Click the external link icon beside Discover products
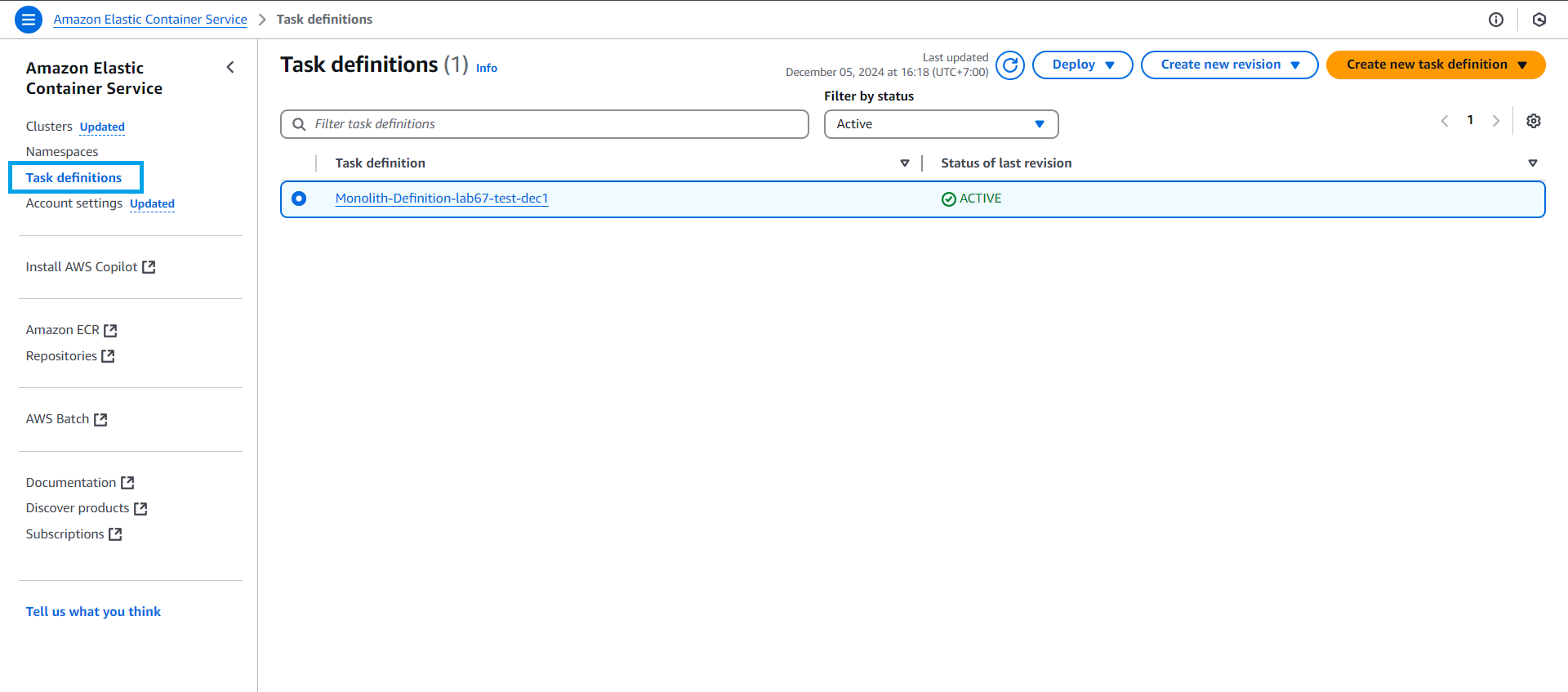 click(x=140, y=508)
